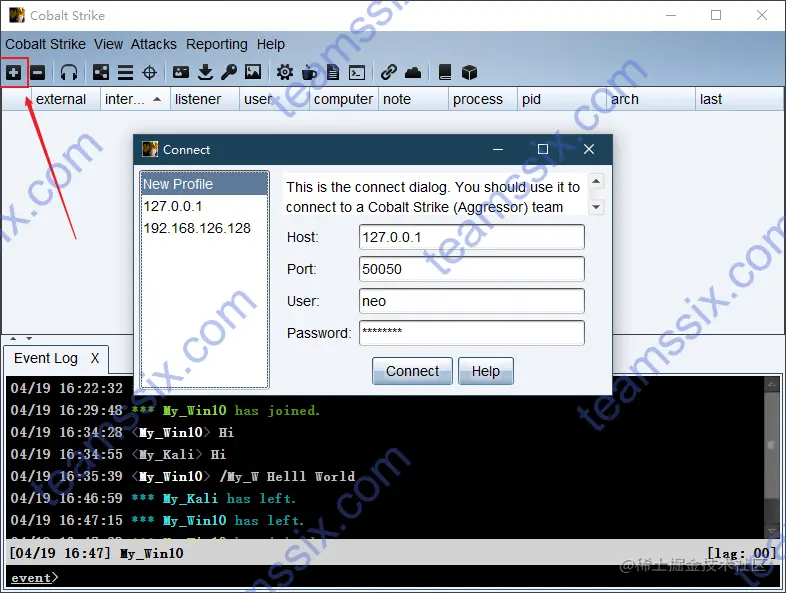This screenshot has height=593, width=786.
Task: Click into the Host input field
Action: pyautogui.click(x=472, y=237)
